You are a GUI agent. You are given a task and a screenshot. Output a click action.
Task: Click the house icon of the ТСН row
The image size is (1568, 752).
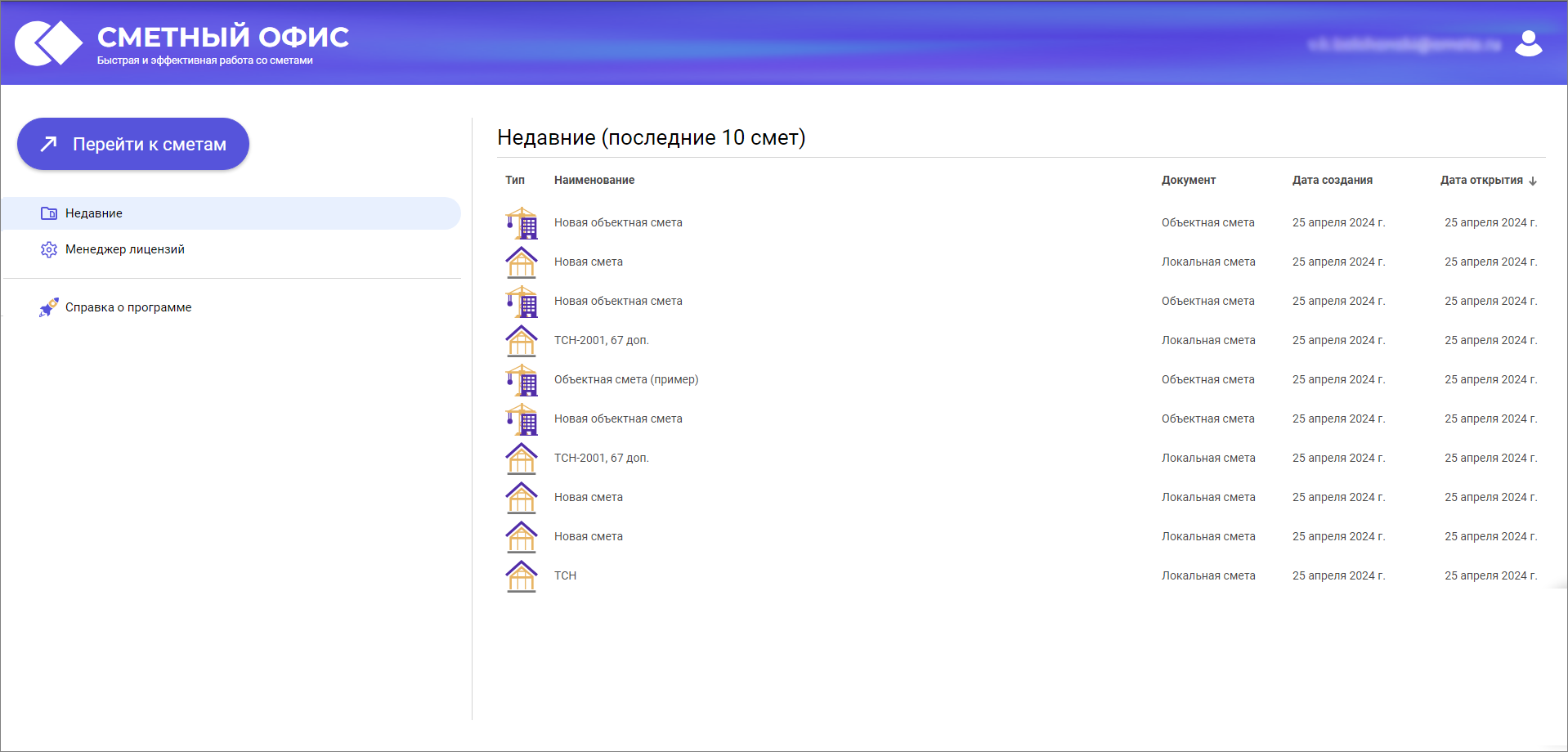pos(522,575)
